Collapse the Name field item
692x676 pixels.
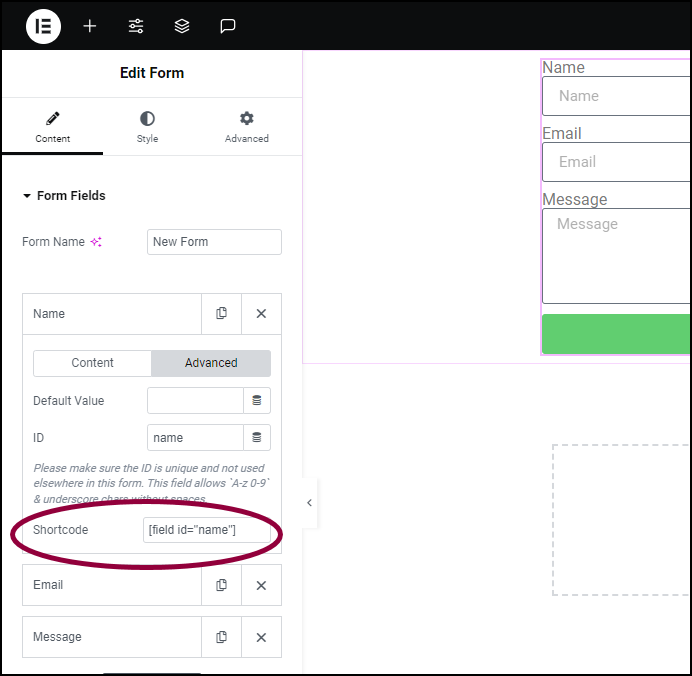112,314
